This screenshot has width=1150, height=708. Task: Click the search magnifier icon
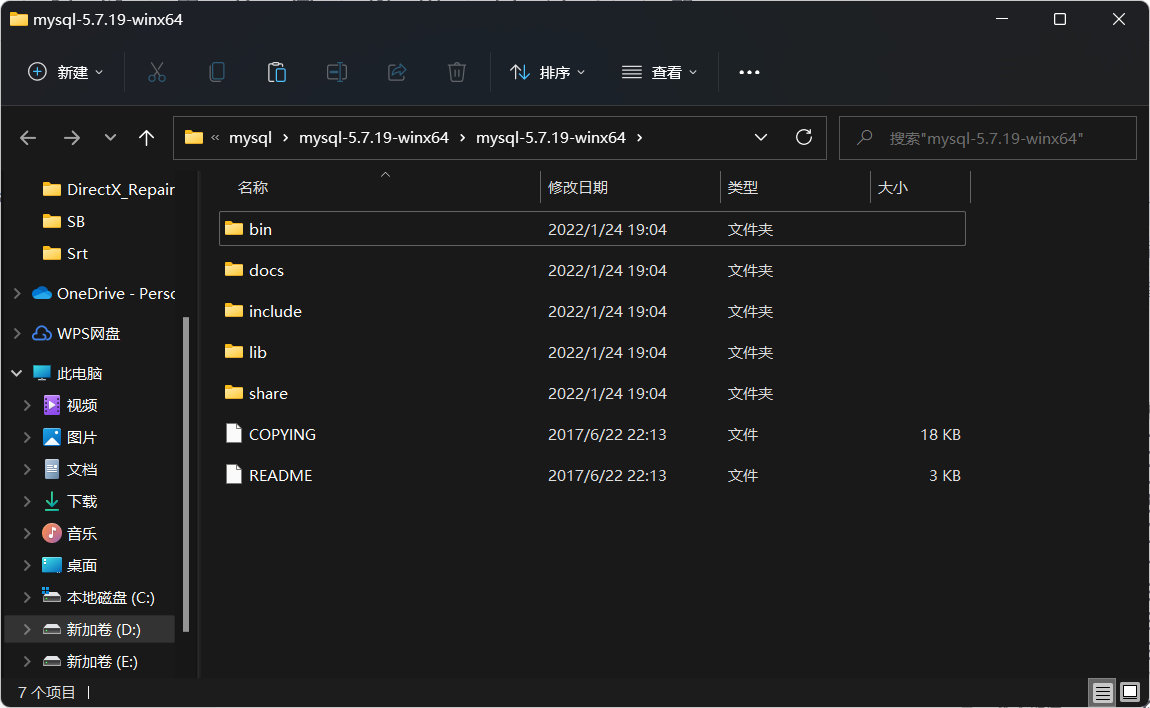tap(865, 137)
